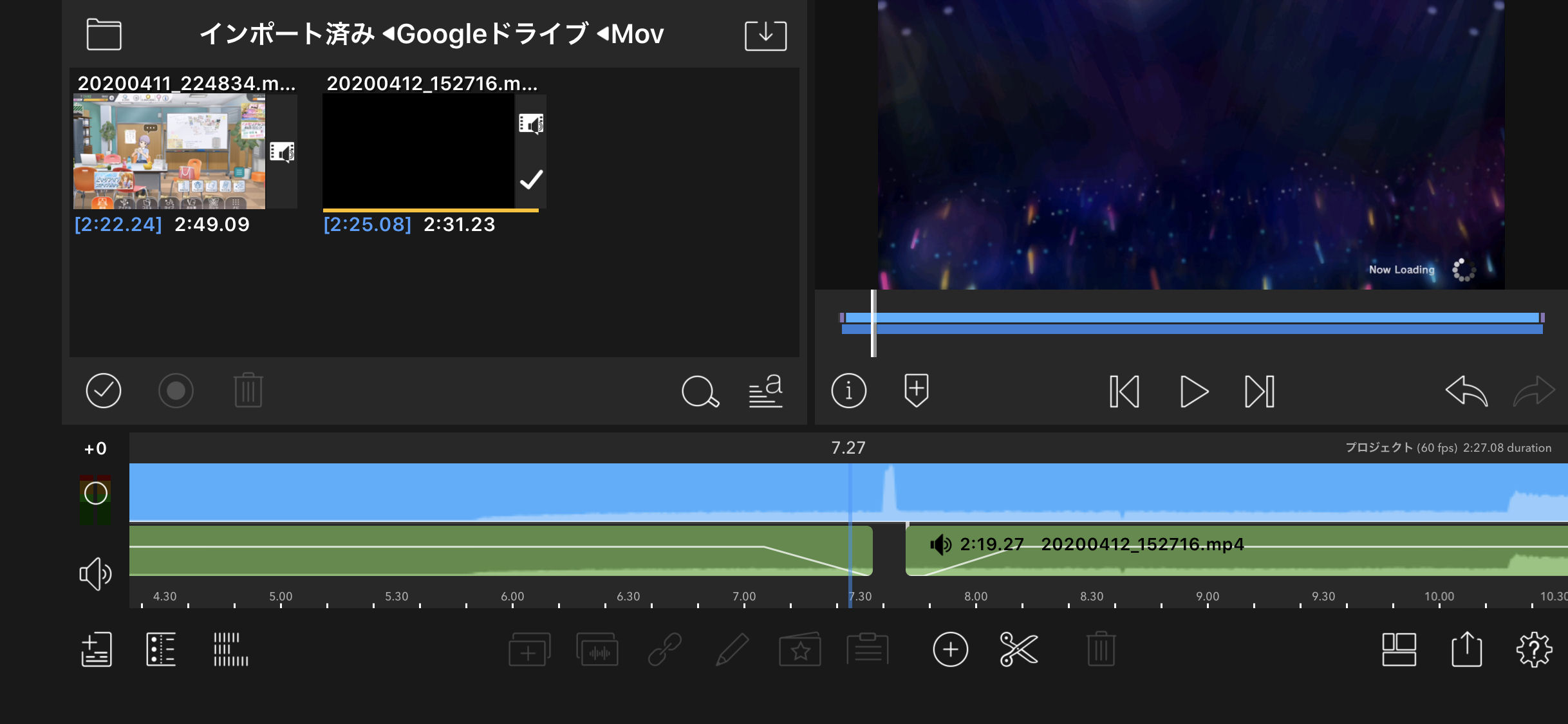Play the preview
Viewport: 1568px width, 724px height.
click(1194, 391)
